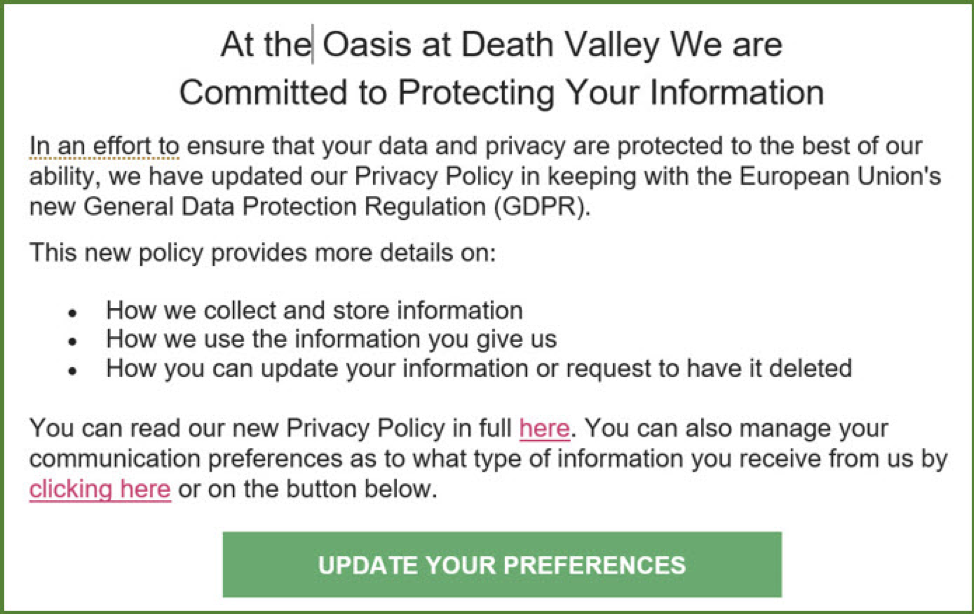Click the dotted-underlined phrase "In an effort to"
This screenshot has height=614, width=974.
click(104, 146)
